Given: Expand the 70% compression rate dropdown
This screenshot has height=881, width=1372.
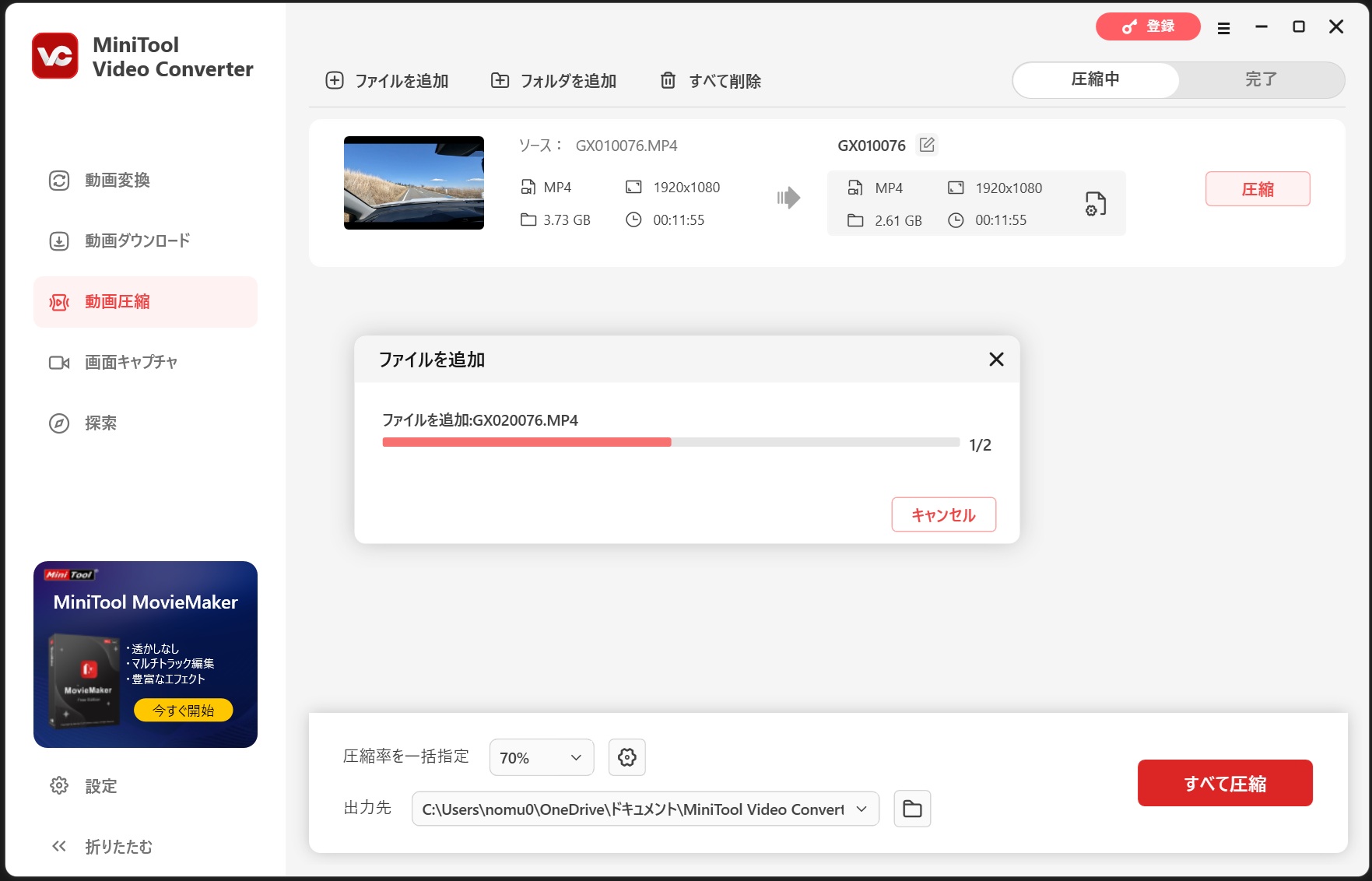Looking at the screenshot, I should click(541, 757).
